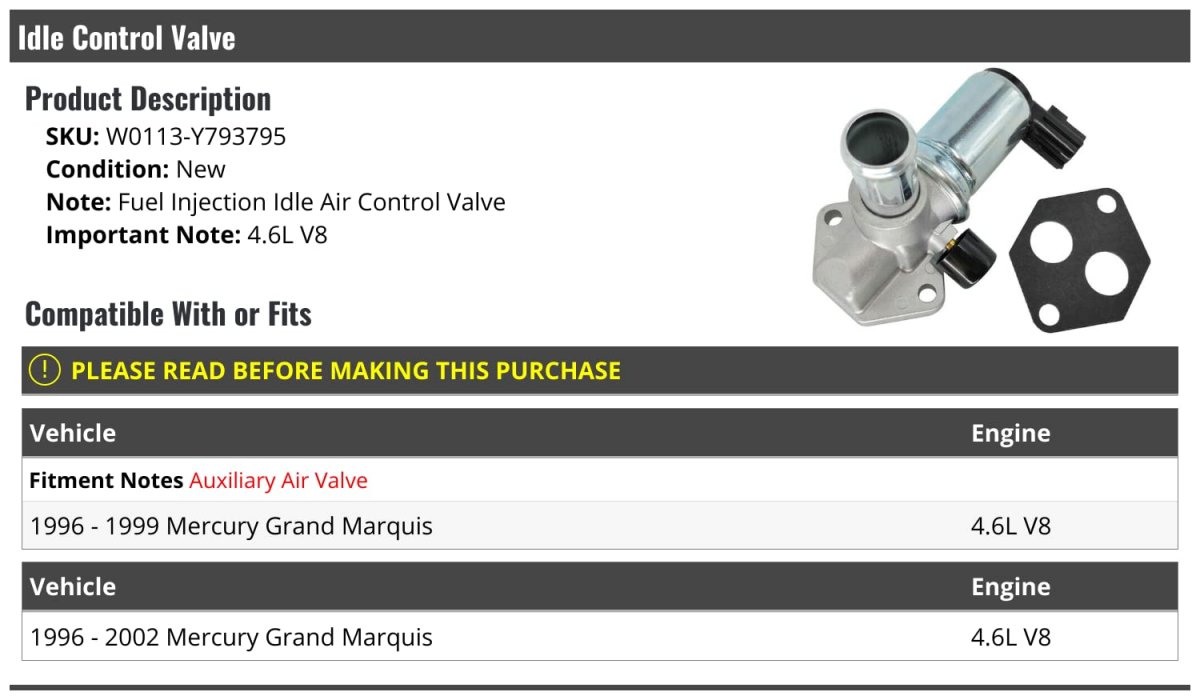Viewport: 1200px width, 700px height.
Task: Select the 1996 - 2002 Mercury Grand Marquis row
Action: [232, 637]
